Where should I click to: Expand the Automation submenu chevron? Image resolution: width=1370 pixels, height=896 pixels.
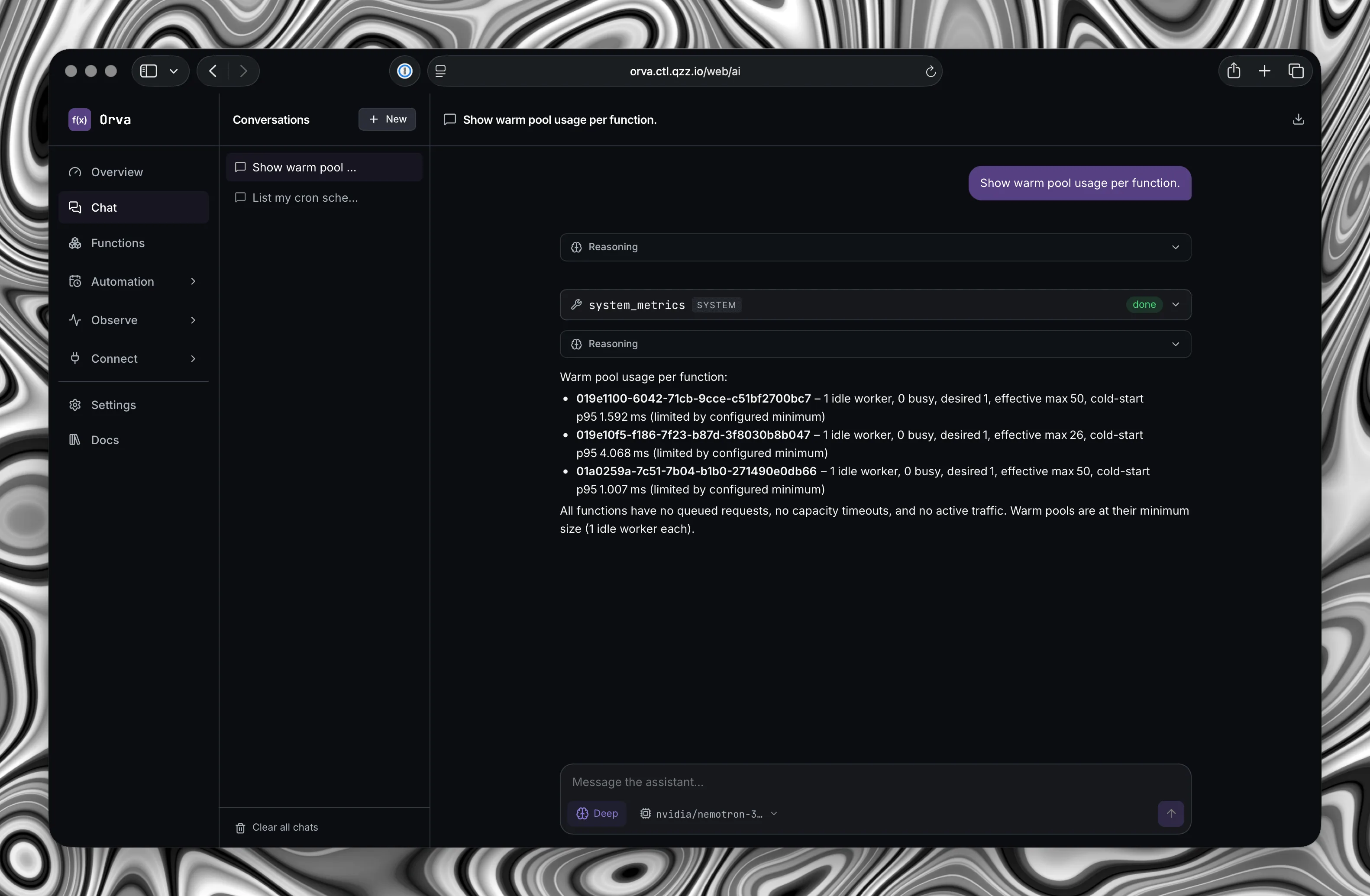[x=194, y=281]
